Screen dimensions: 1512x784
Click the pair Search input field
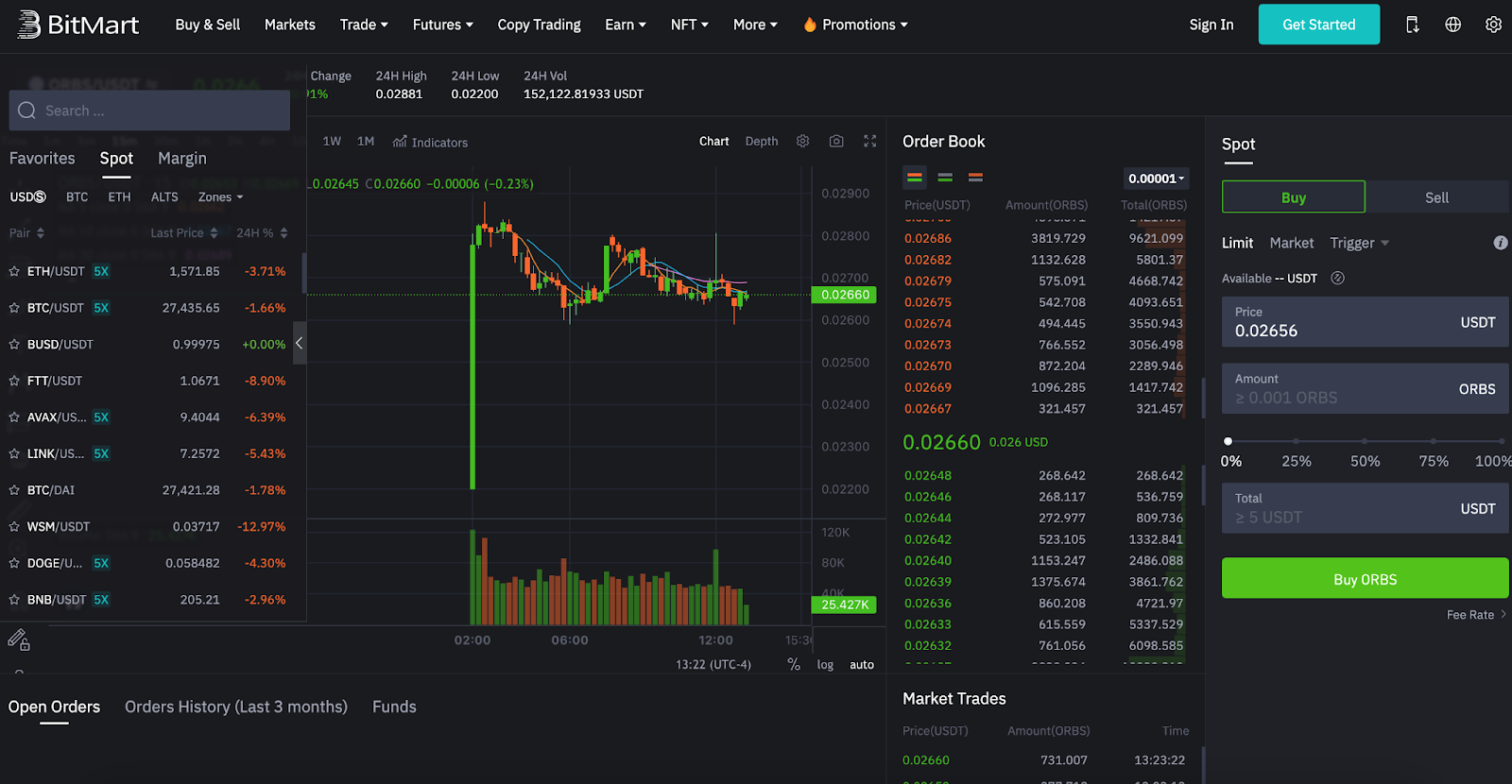149,111
